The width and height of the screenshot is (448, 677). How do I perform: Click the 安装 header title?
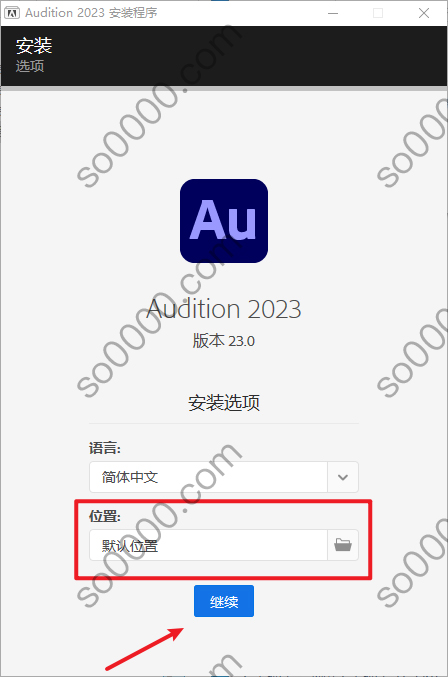click(x=34, y=45)
